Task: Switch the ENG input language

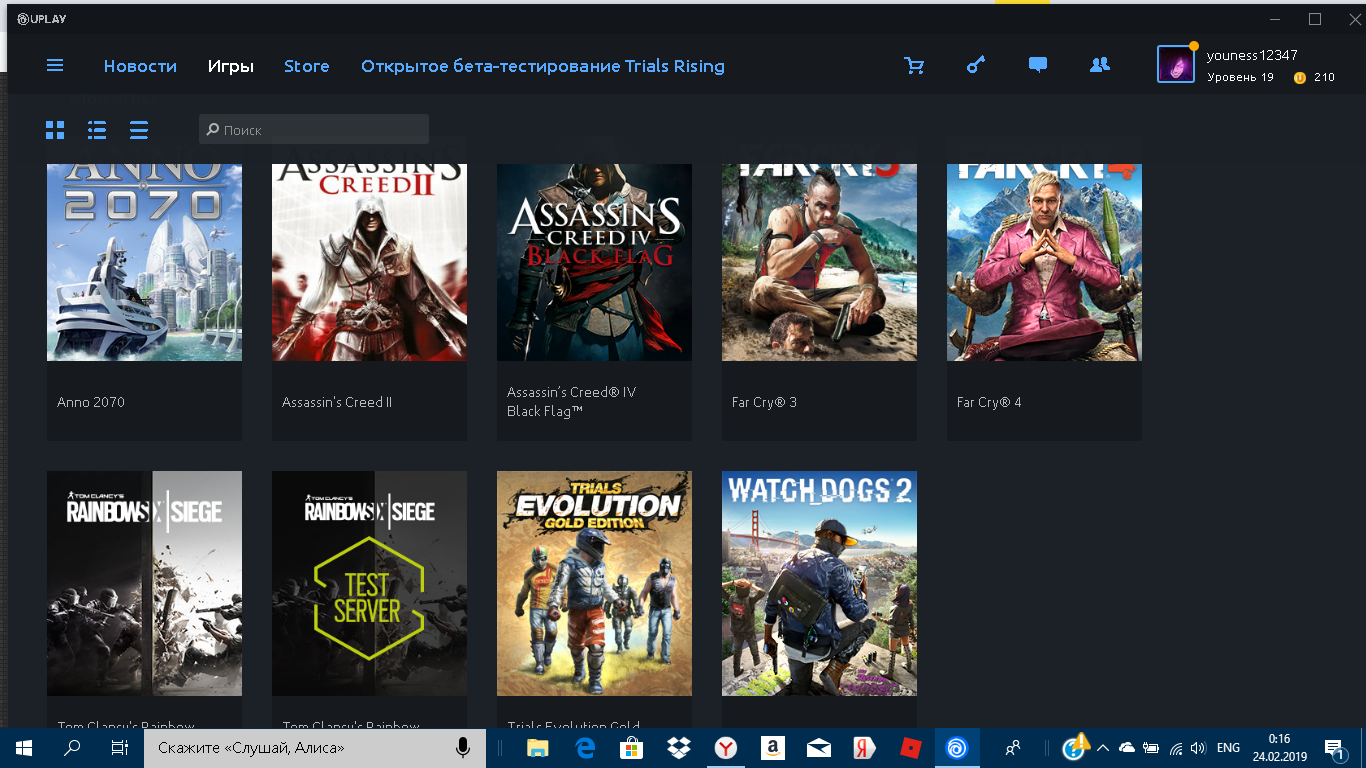Action: click(1228, 748)
